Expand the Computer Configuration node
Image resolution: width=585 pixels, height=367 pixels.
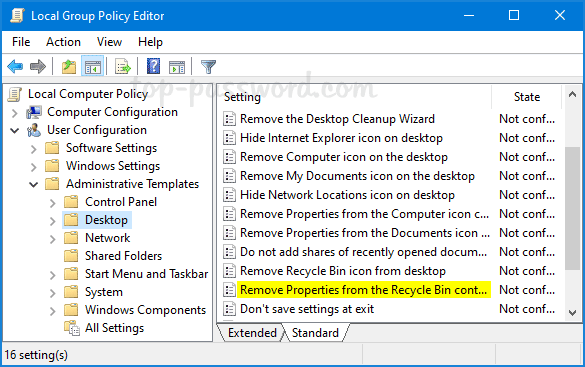(x=15, y=113)
